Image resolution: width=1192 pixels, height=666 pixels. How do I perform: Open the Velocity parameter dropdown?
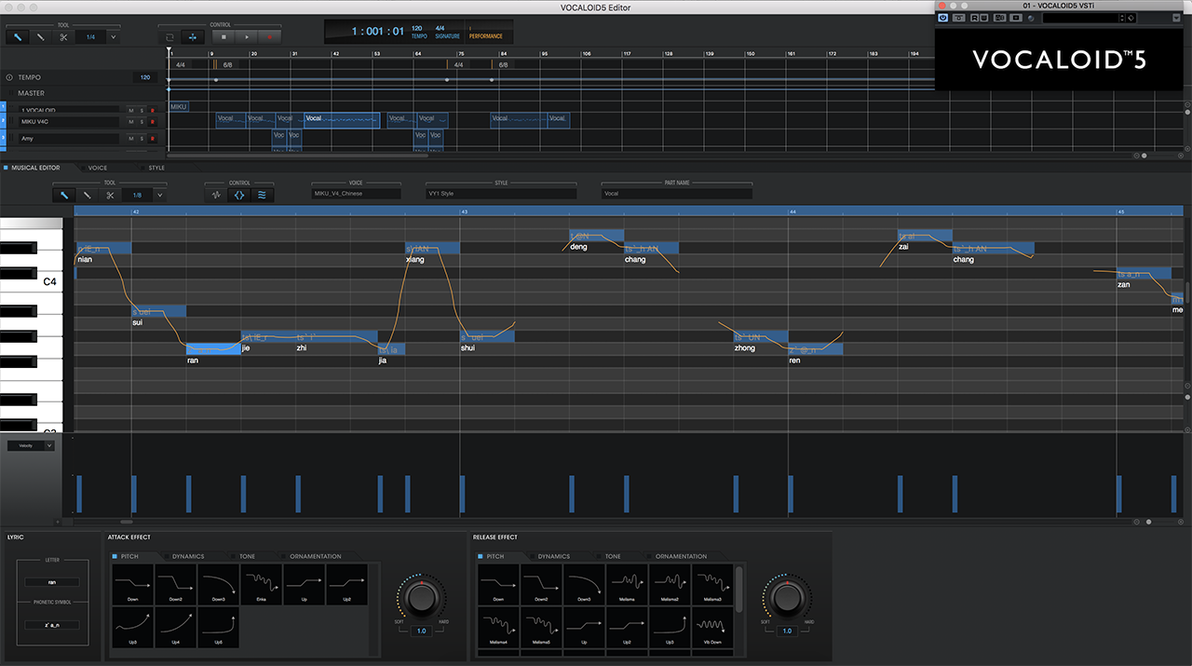click(31, 446)
